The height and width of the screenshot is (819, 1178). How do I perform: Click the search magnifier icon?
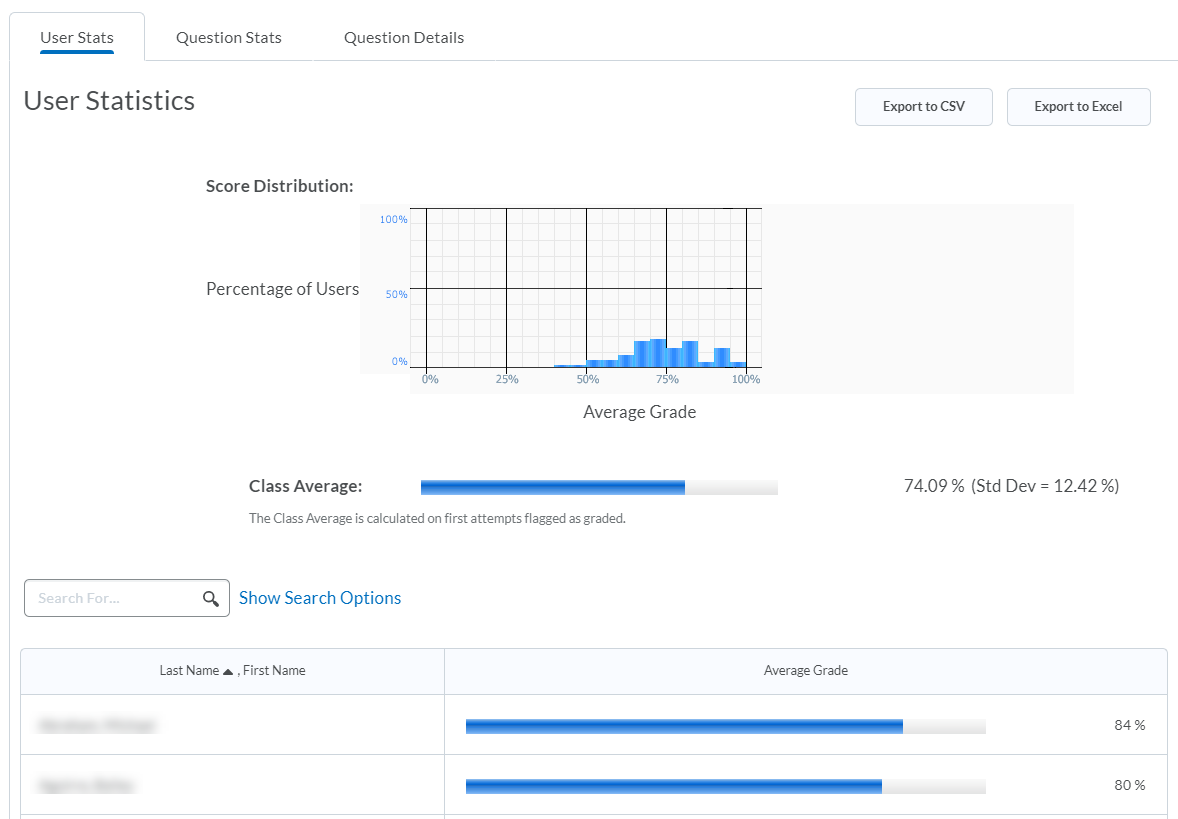pos(210,598)
